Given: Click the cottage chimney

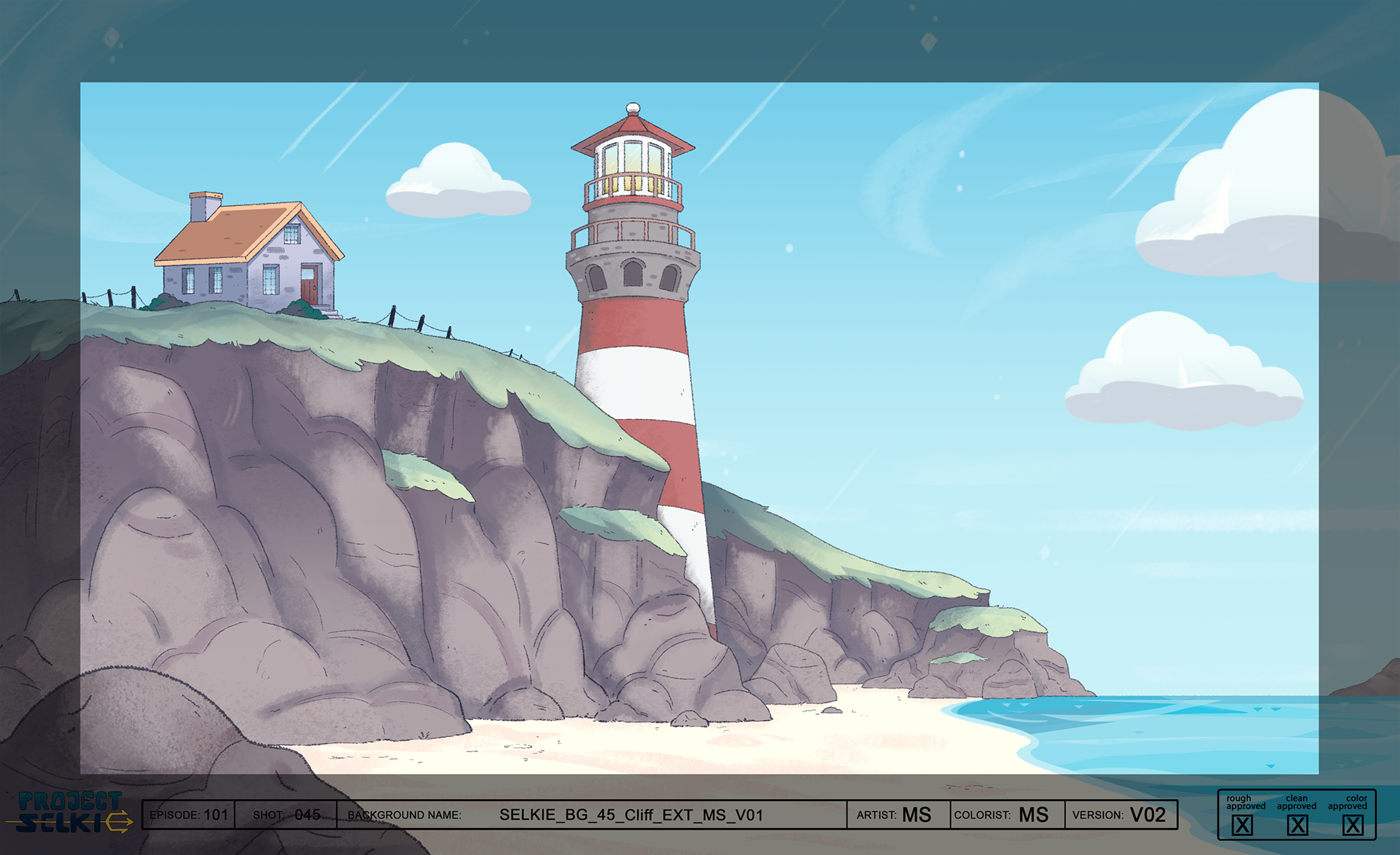Looking at the screenshot, I should coord(205,206).
